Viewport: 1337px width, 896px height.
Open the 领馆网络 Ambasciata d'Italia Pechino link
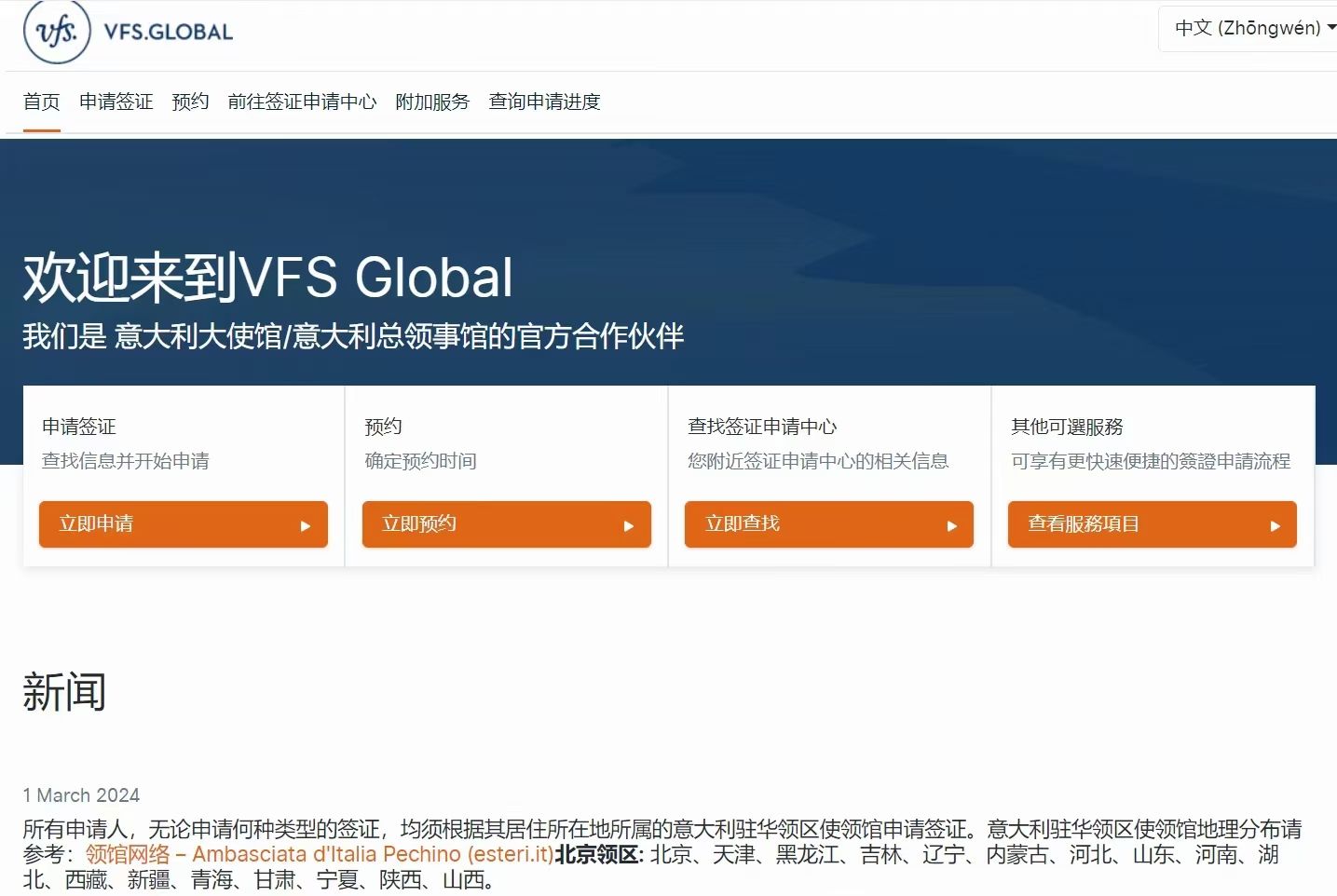coord(319,854)
